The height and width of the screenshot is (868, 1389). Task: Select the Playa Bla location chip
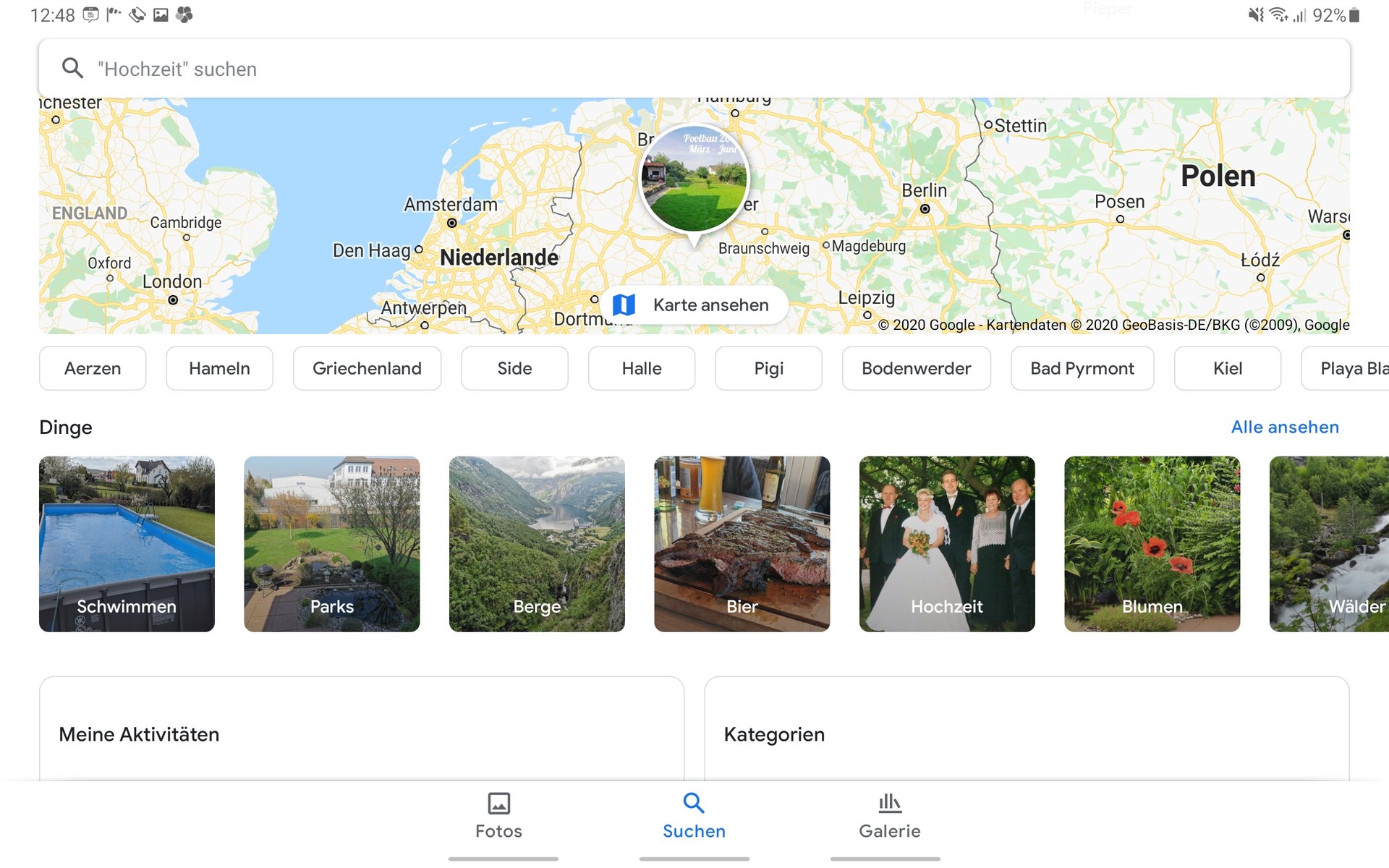coord(1346,368)
